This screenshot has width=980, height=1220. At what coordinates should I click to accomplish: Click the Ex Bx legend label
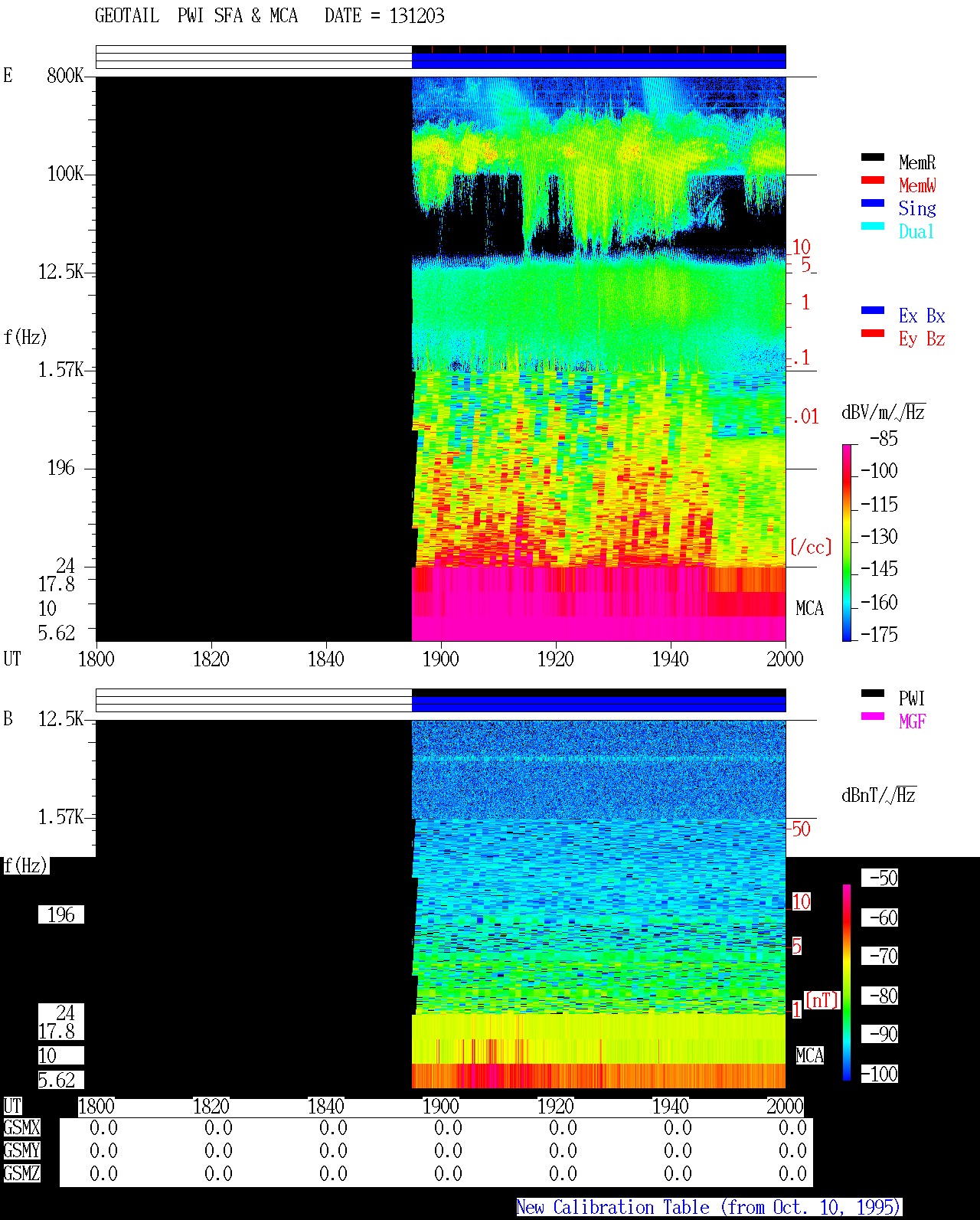(922, 316)
